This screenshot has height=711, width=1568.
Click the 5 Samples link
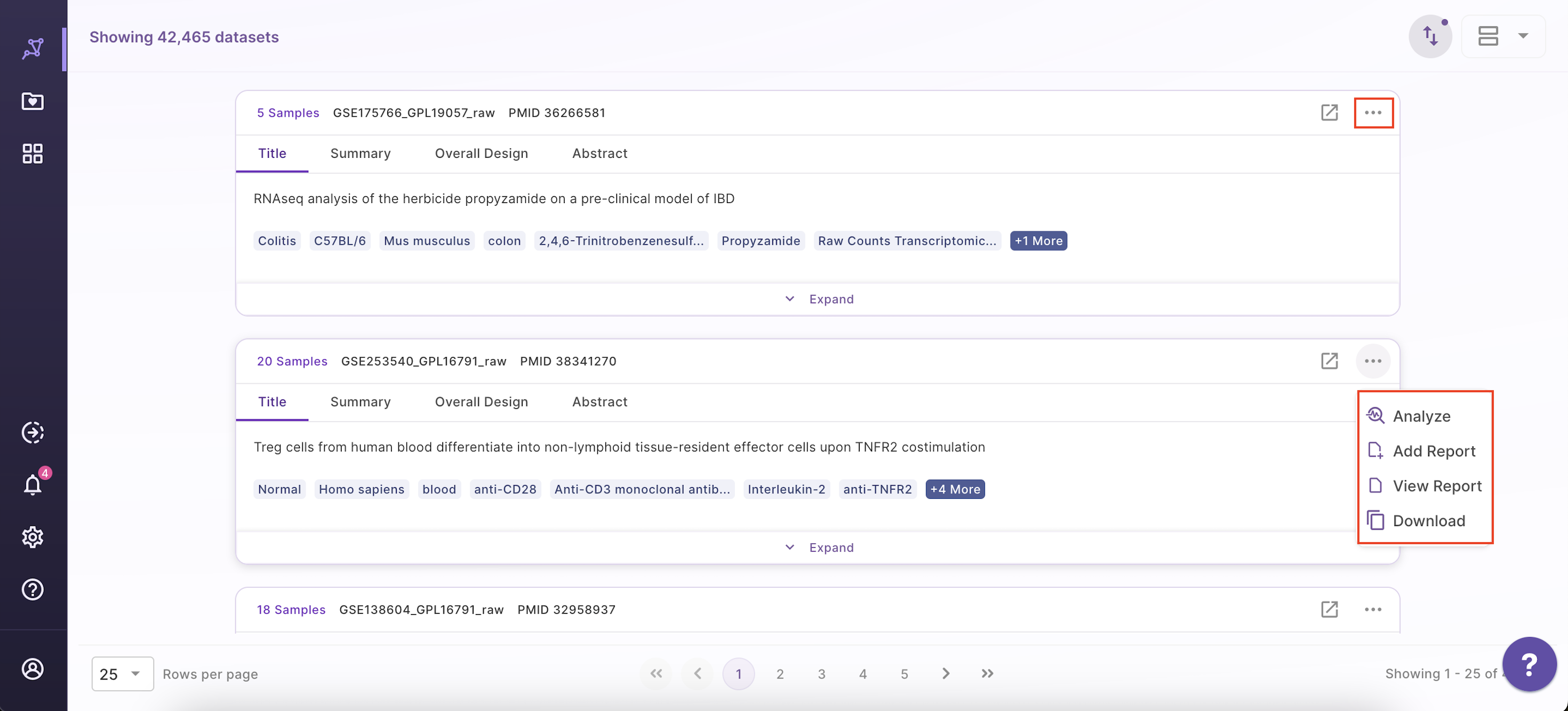[x=288, y=112]
